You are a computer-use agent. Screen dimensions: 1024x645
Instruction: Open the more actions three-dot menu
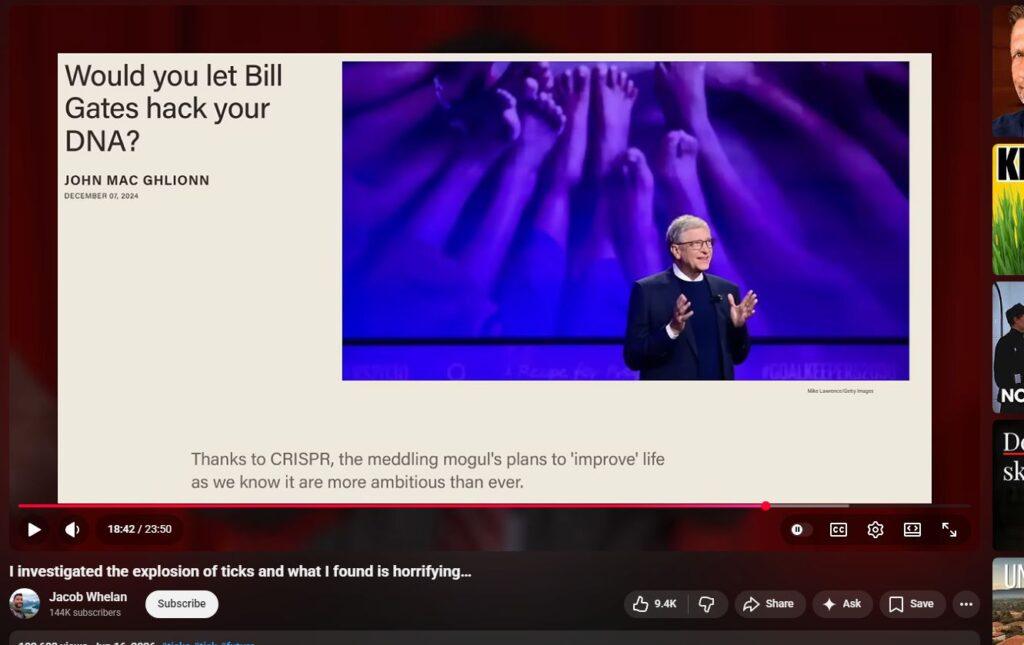tap(967, 604)
